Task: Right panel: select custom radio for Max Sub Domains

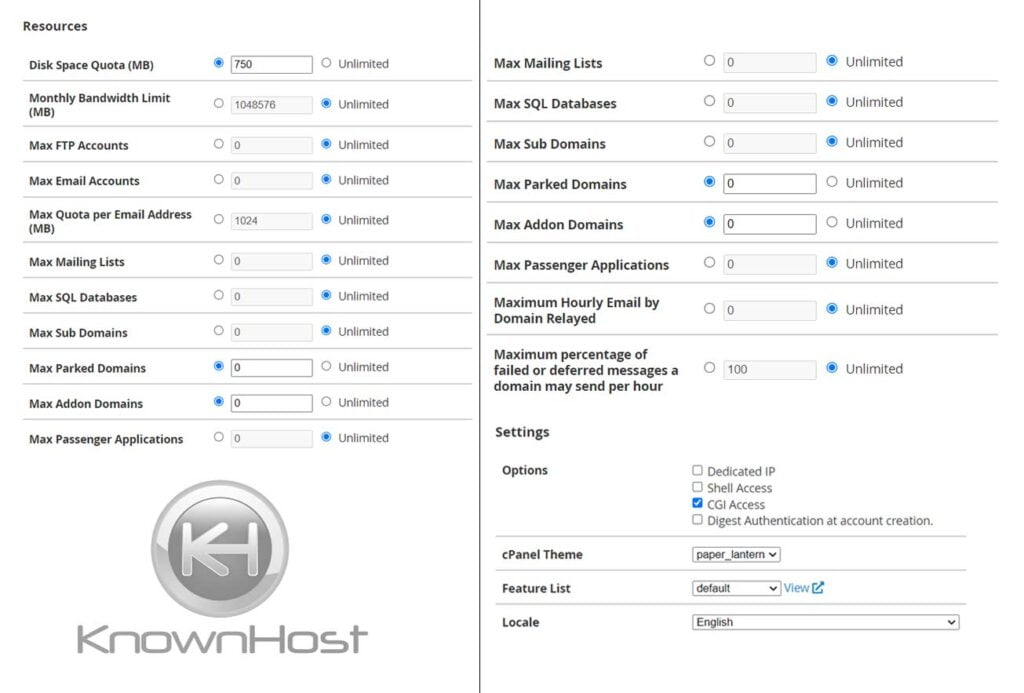Action: pyautogui.click(x=709, y=142)
